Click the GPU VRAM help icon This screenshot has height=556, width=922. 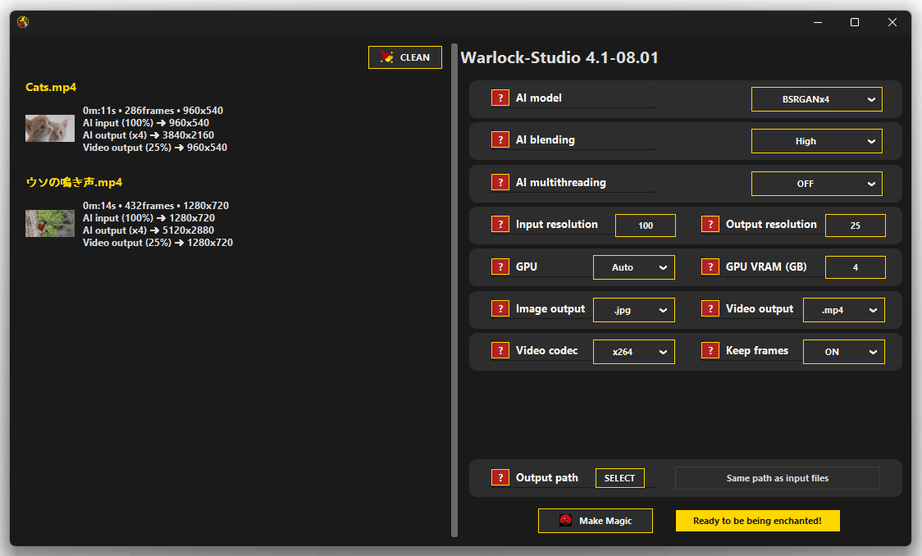click(710, 267)
